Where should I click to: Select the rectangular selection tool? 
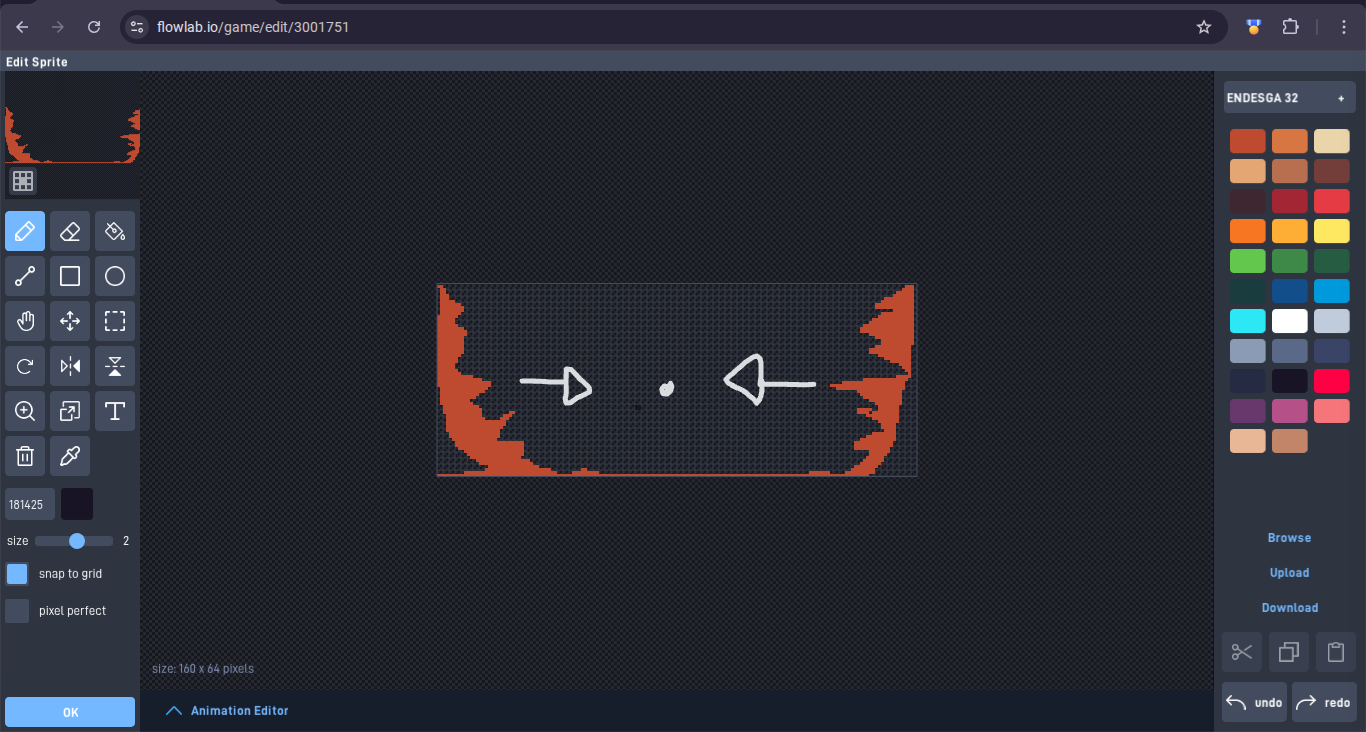coord(115,321)
